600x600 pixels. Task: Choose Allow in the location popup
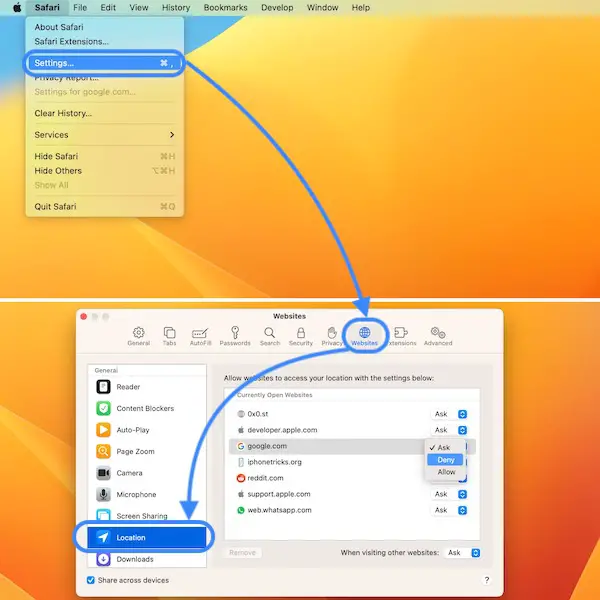click(x=446, y=472)
